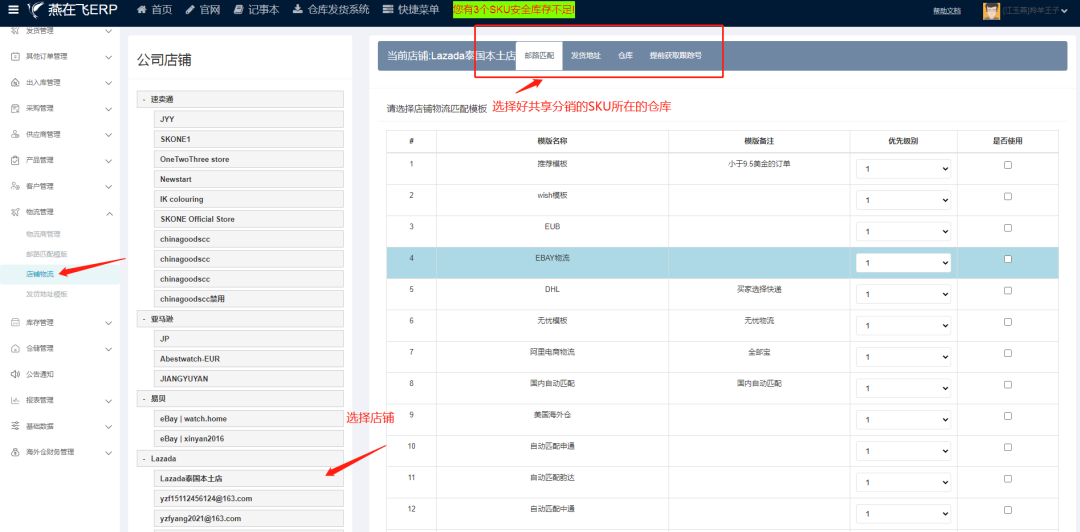Select the Abestwatch-EUR store
The image size is (1080, 532).
click(249, 359)
